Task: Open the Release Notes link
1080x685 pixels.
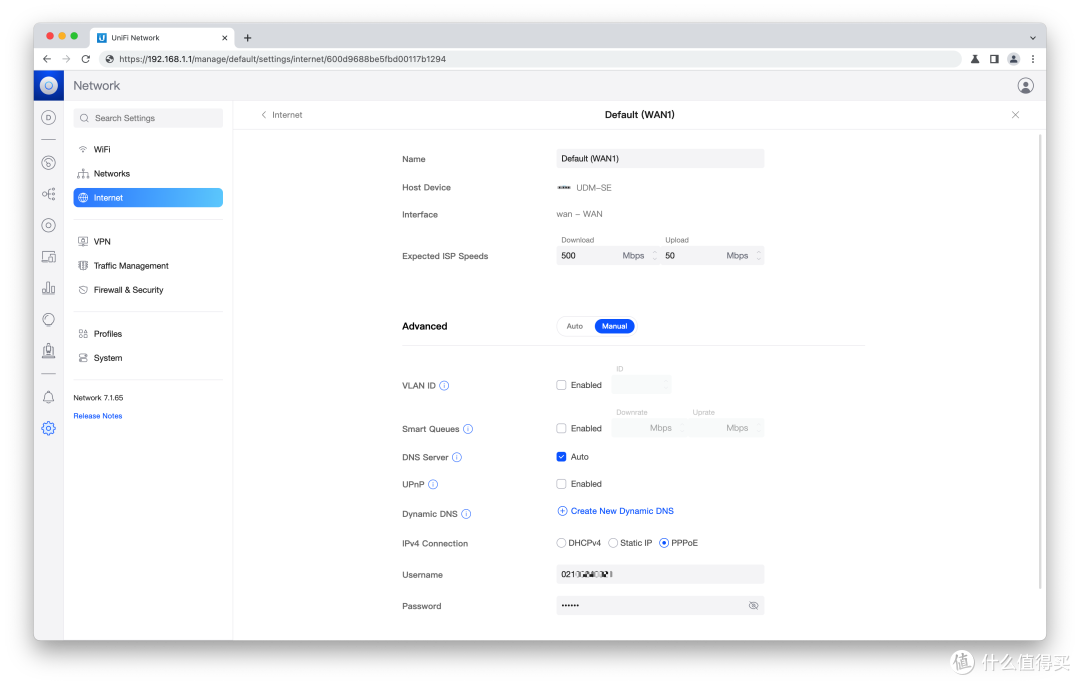Action: click(x=98, y=416)
